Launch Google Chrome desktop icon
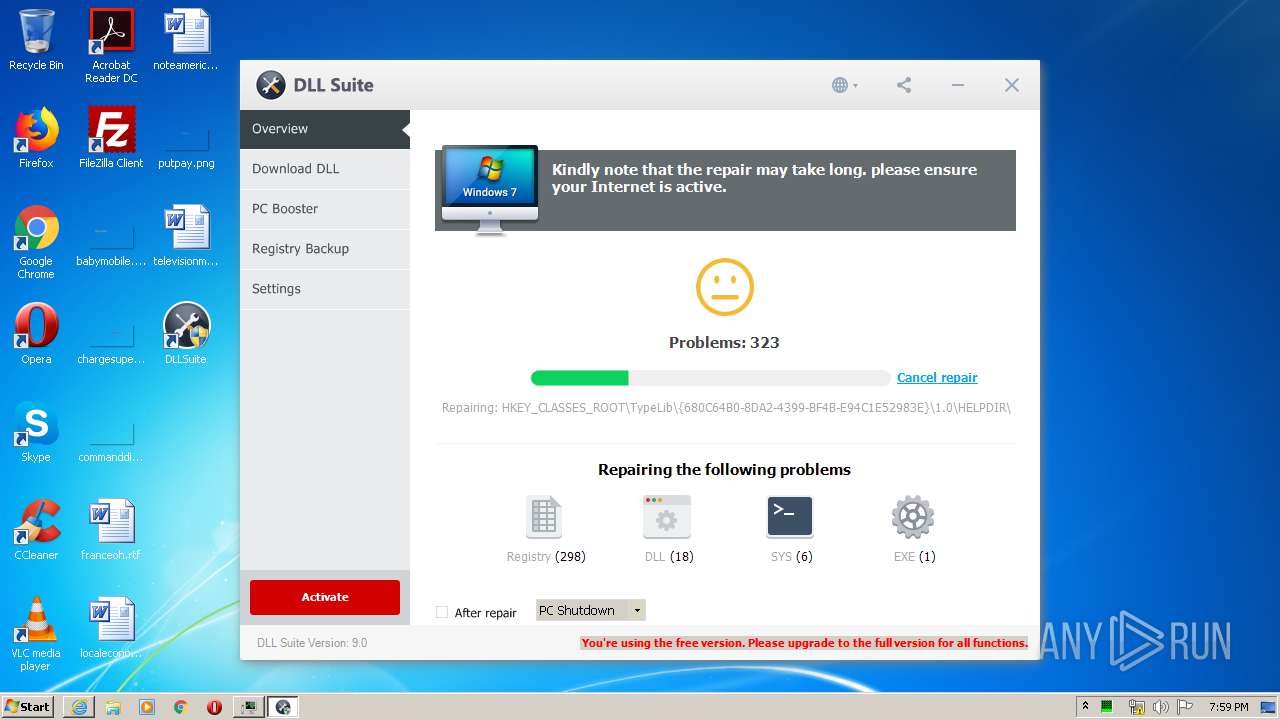1280x720 pixels. 36,242
